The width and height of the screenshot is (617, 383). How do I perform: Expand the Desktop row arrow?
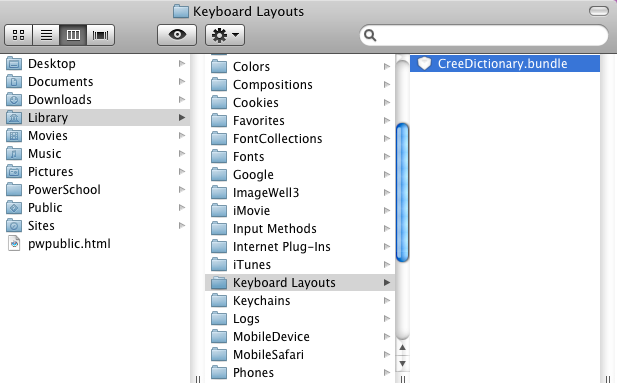tap(182, 63)
